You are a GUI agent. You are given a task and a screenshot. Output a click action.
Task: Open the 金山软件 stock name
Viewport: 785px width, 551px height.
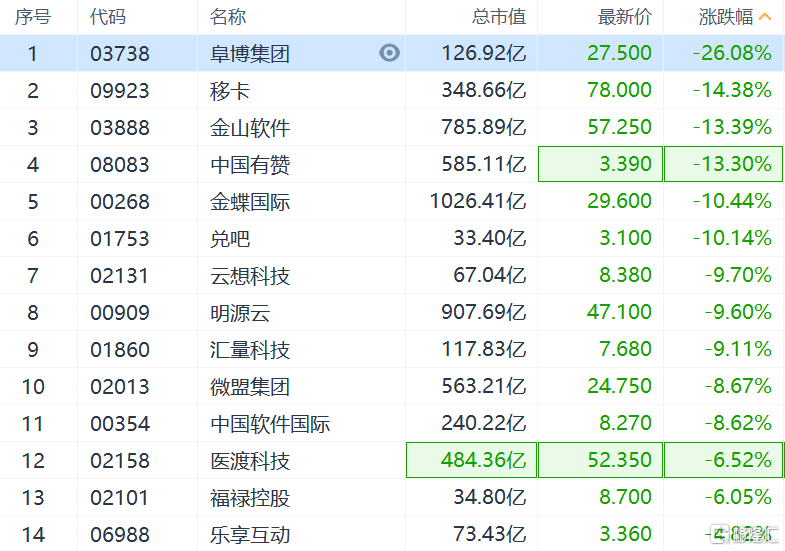pyautogui.click(x=250, y=128)
